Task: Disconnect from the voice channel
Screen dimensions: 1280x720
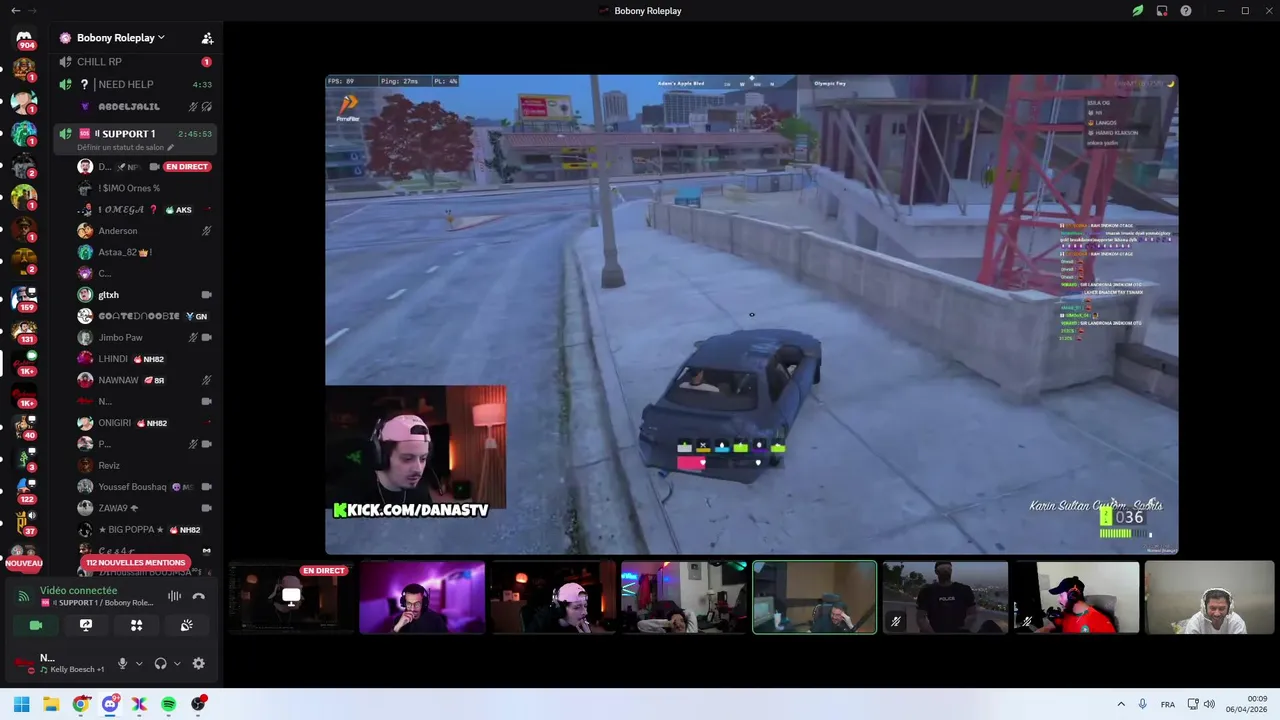Action: coord(198,596)
